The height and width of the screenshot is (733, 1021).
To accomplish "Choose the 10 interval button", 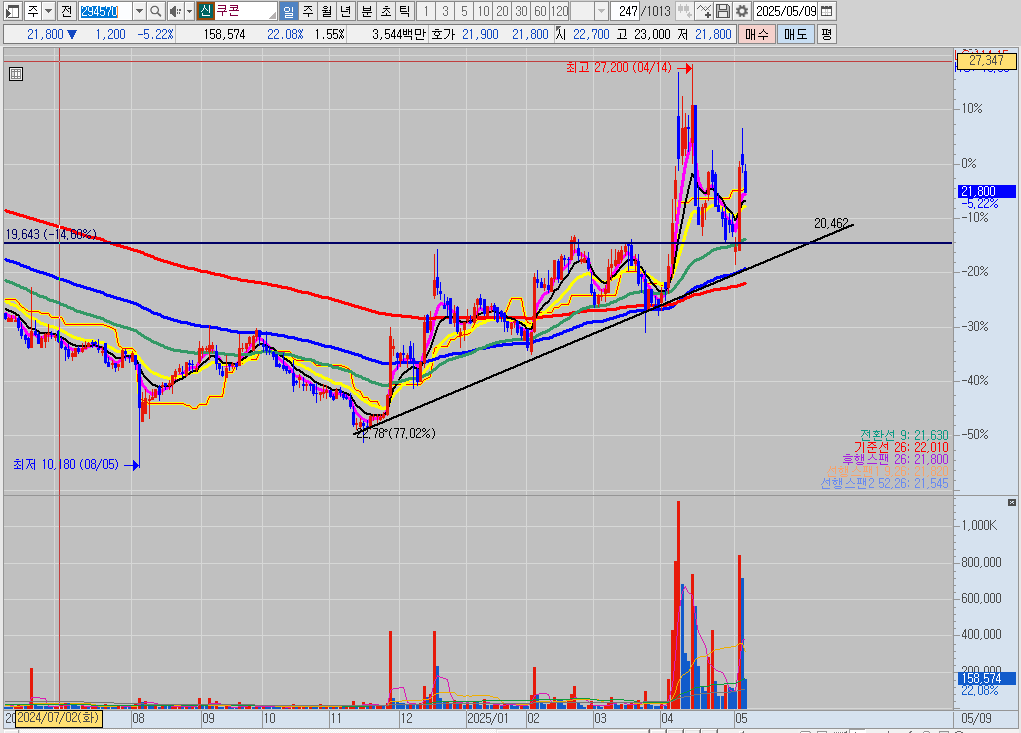I will pyautogui.click(x=483, y=11).
